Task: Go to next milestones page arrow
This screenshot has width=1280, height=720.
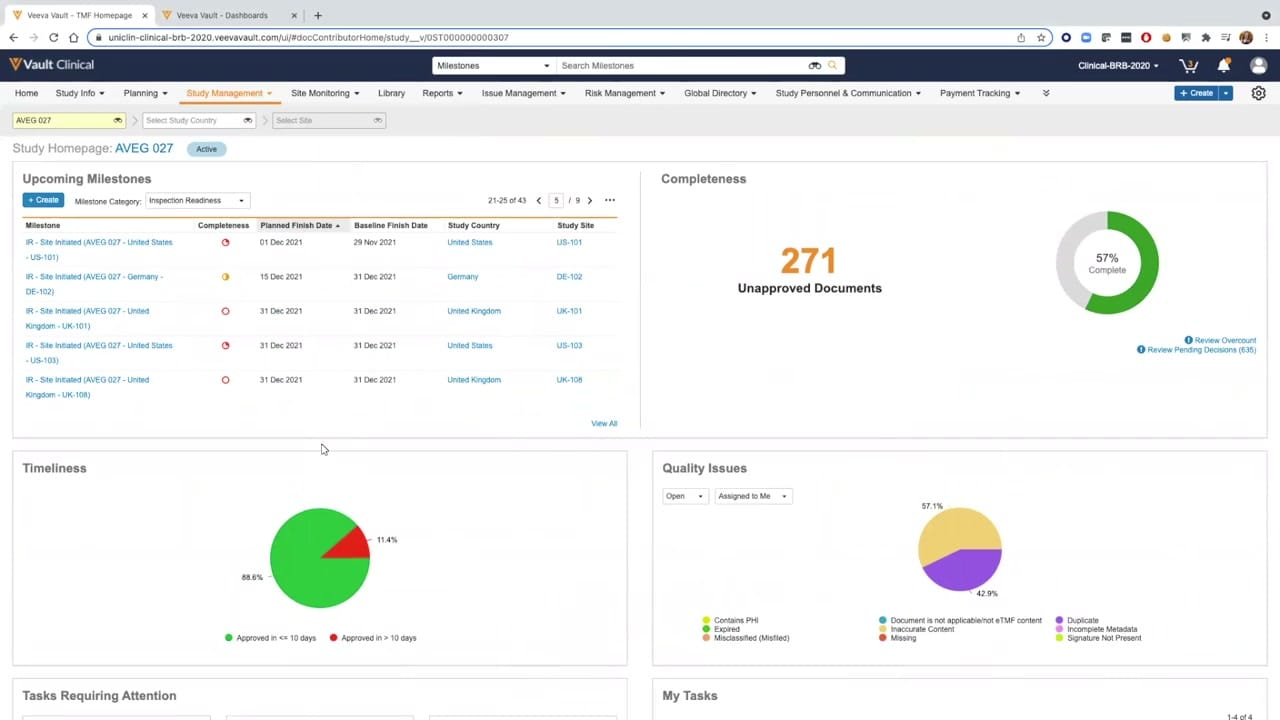Action: (x=590, y=200)
